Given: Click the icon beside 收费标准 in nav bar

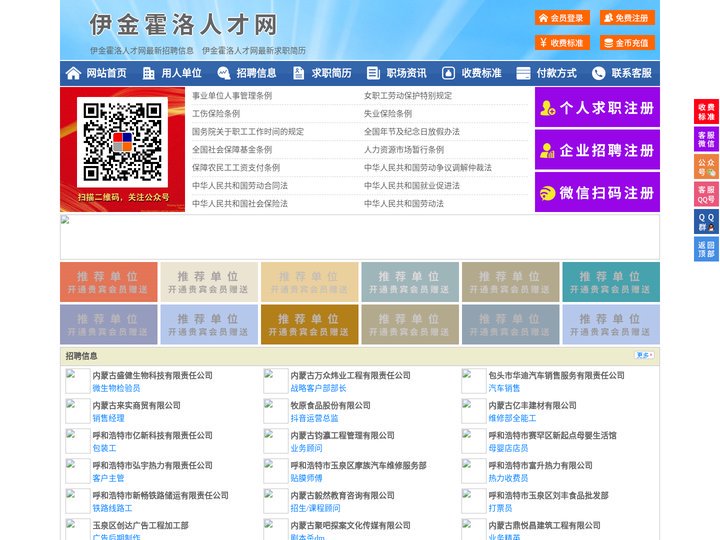Looking at the screenshot, I should point(448,73).
